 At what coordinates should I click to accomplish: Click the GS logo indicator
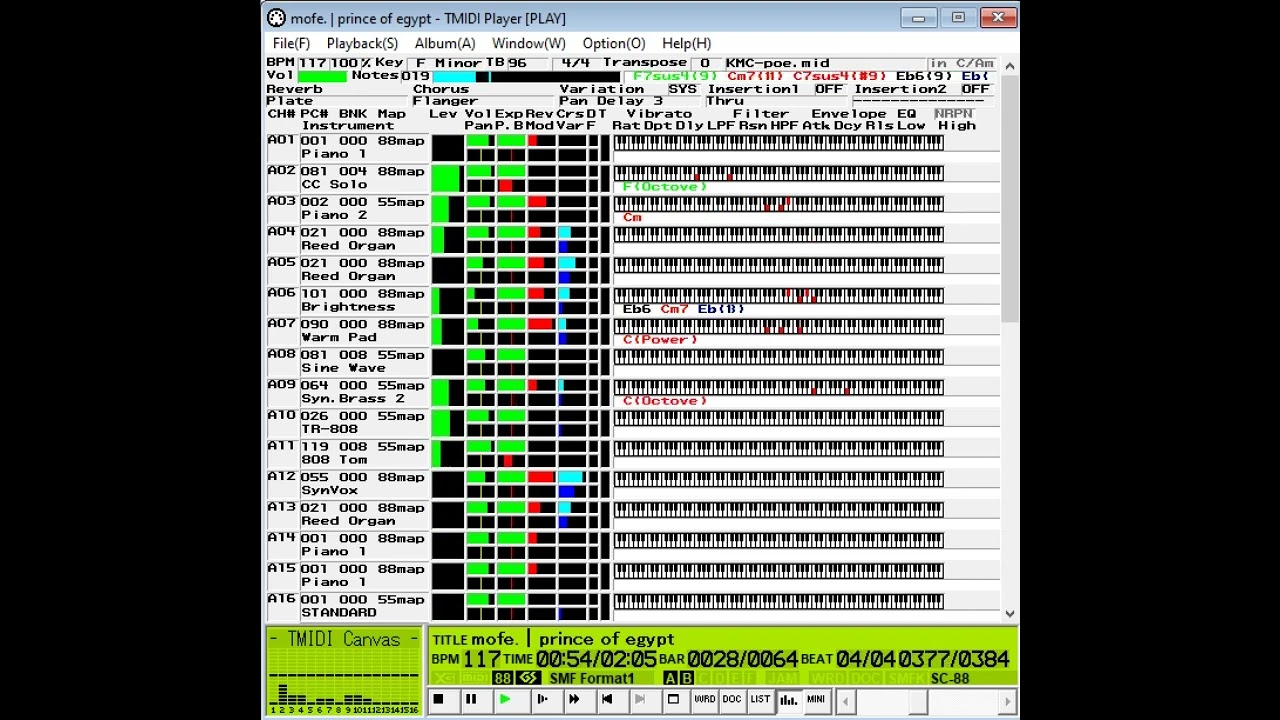point(528,678)
